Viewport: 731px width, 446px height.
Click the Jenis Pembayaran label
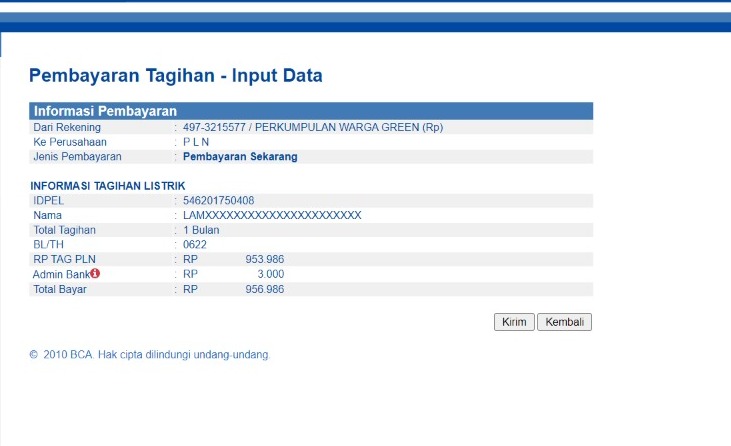pyautogui.click(x=77, y=157)
